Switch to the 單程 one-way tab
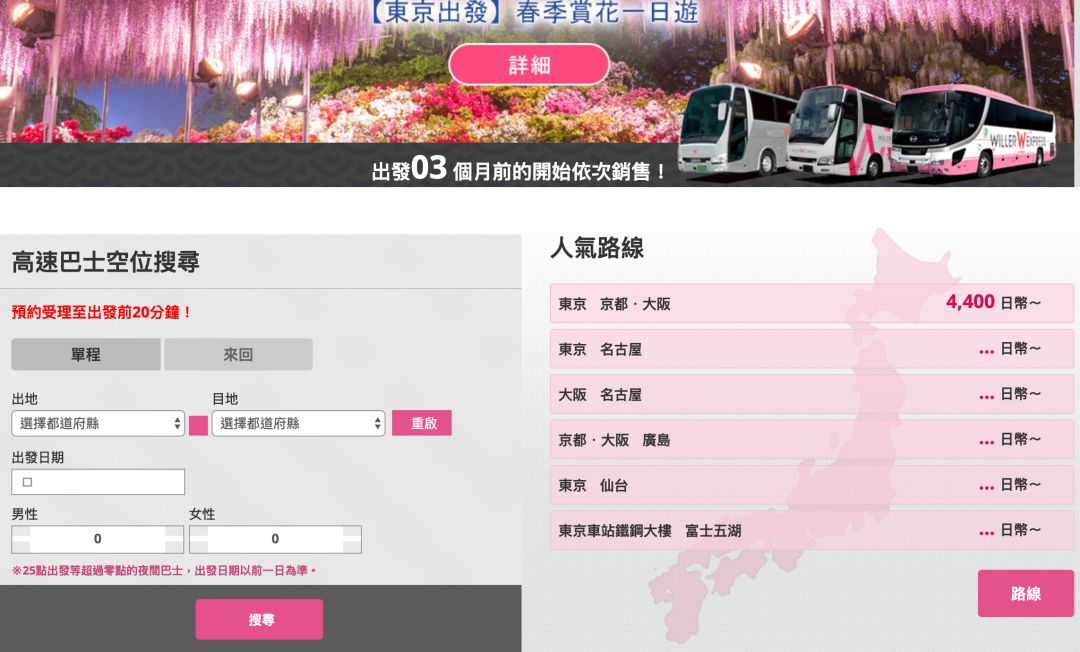The width and height of the screenshot is (1080, 652). click(85, 353)
